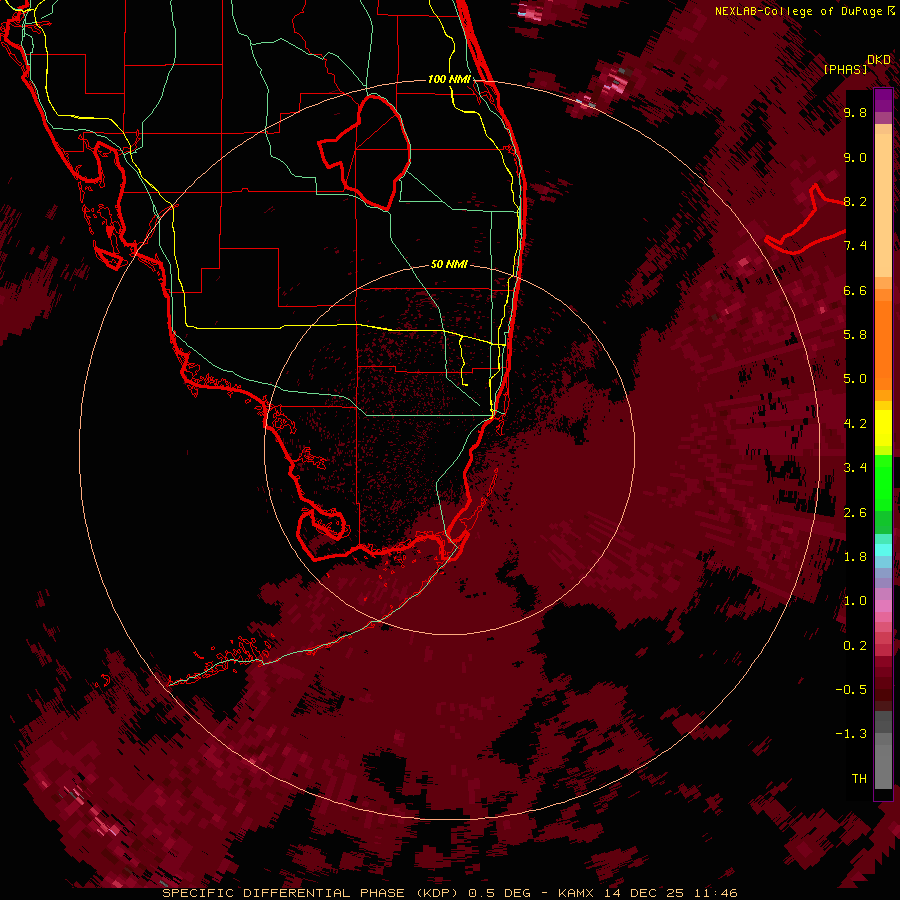Pick the peach band of the colorbar
Screen dimensions: 900x900
point(883,205)
